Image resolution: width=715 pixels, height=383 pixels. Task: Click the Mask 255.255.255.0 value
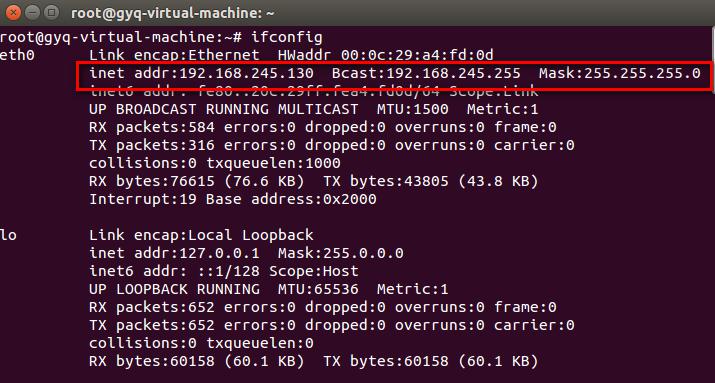[620, 73]
